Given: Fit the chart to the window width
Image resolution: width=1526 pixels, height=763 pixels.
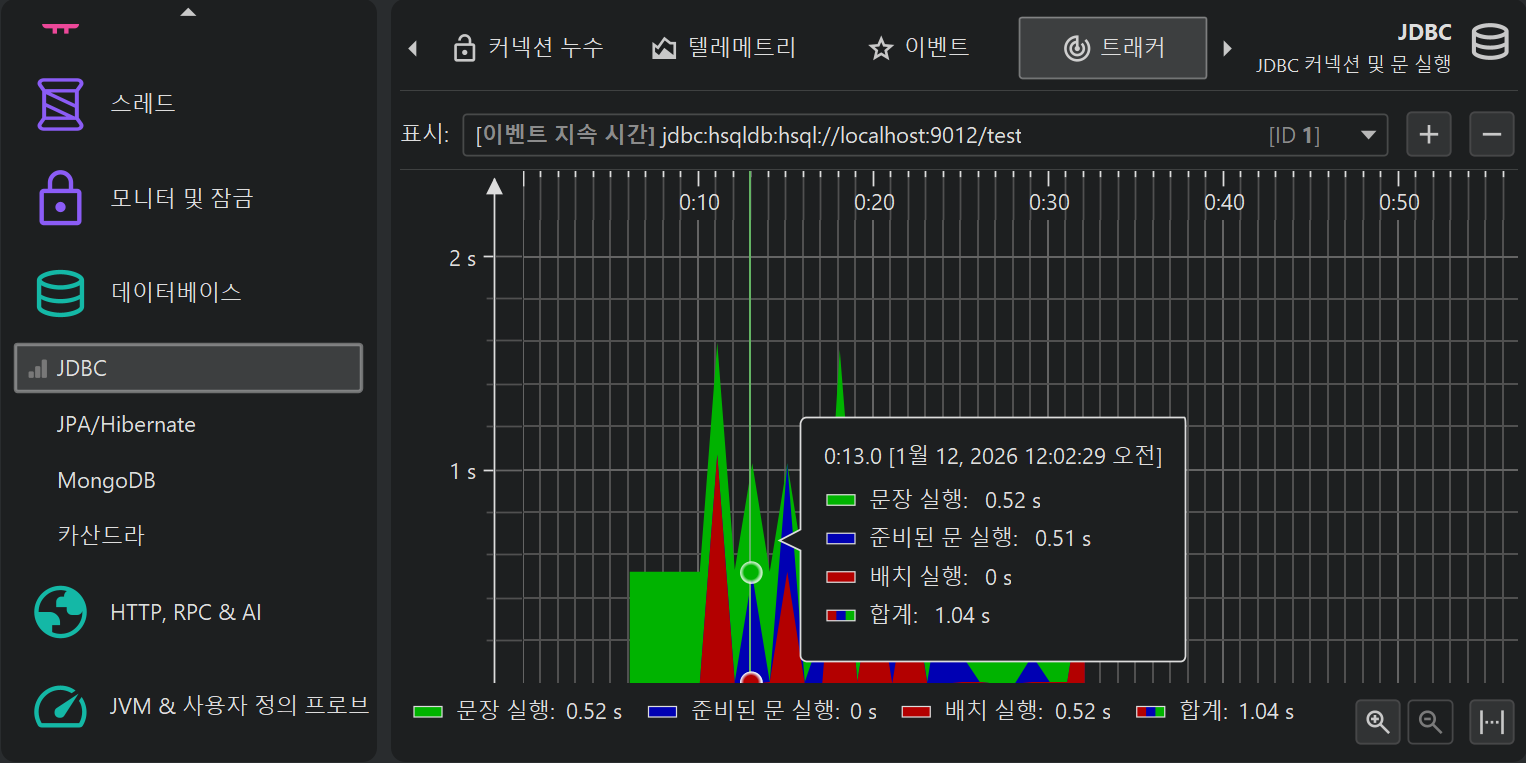Looking at the screenshot, I should tap(1492, 722).
